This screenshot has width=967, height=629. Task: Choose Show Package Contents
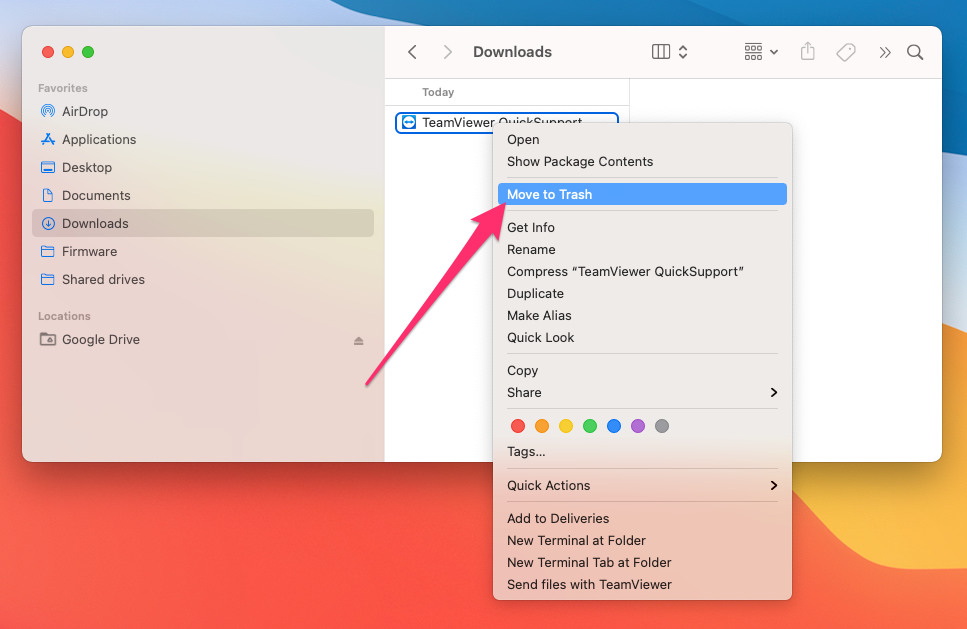[642, 162]
